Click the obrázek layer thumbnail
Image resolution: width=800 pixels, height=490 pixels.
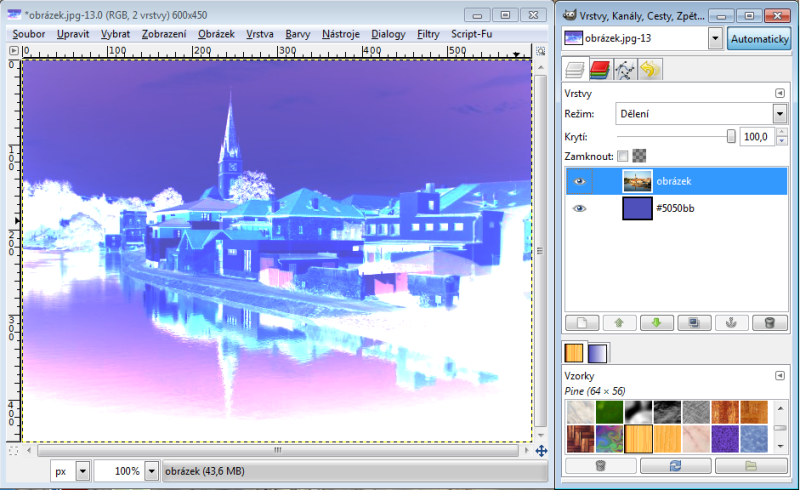637,181
